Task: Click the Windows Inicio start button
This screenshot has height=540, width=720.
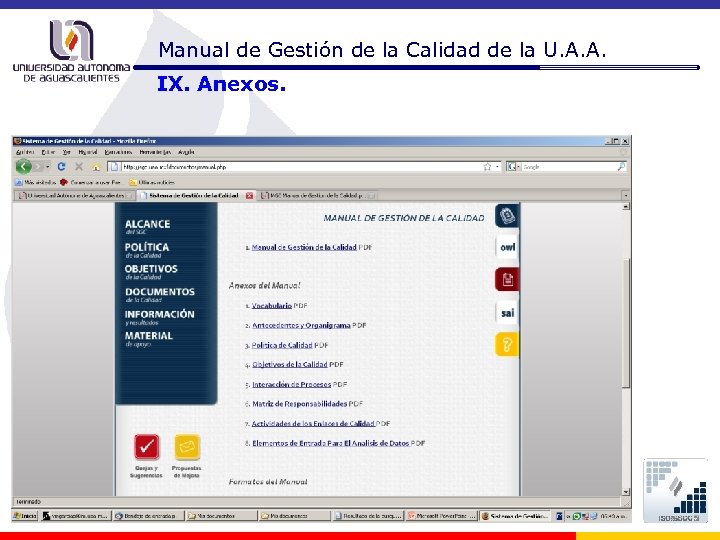Action: click(25, 516)
